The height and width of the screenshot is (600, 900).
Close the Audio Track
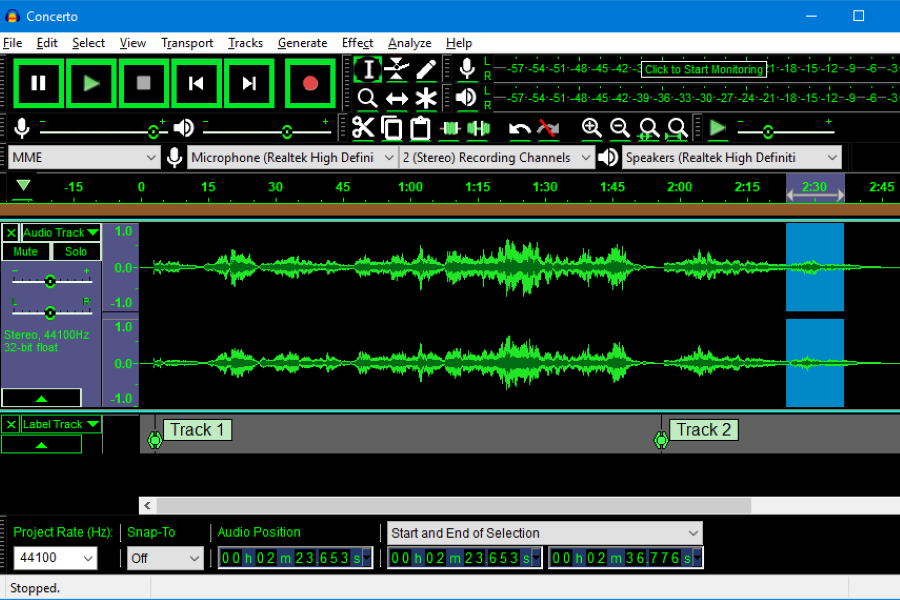tap(11, 233)
